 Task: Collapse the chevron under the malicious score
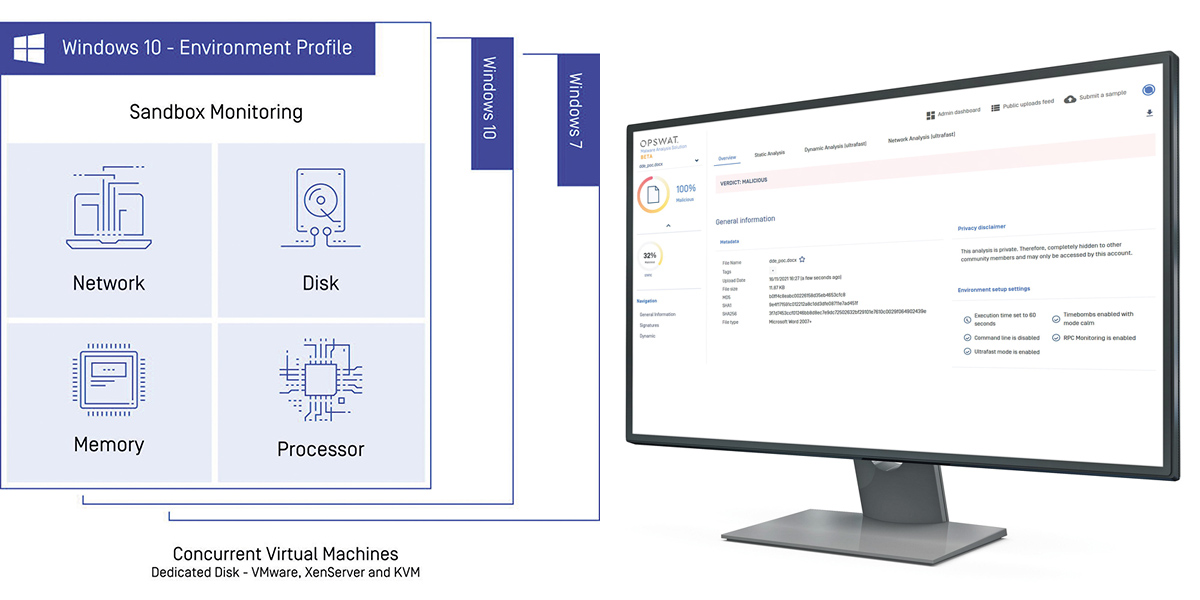click(x=668, y=226)
